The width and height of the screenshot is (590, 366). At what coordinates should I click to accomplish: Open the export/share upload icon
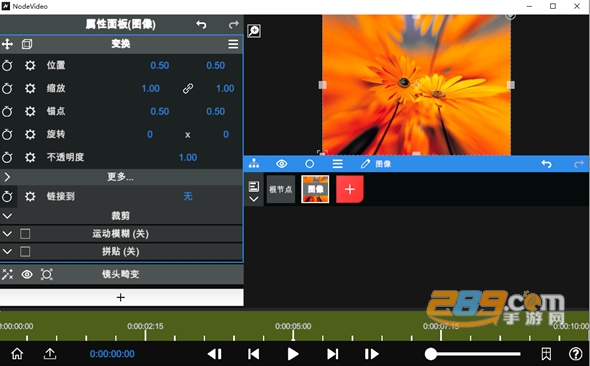[50, 354]
